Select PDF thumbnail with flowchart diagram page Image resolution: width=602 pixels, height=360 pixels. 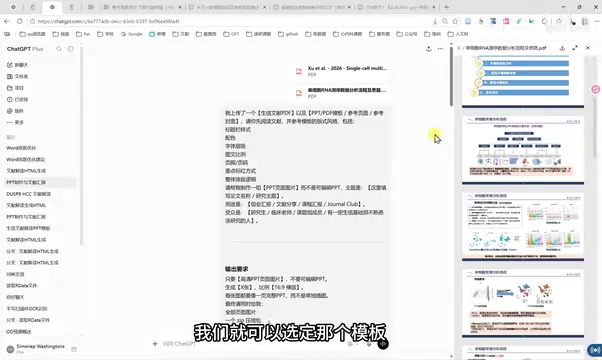pyautogui.click(x=523, y=150)
